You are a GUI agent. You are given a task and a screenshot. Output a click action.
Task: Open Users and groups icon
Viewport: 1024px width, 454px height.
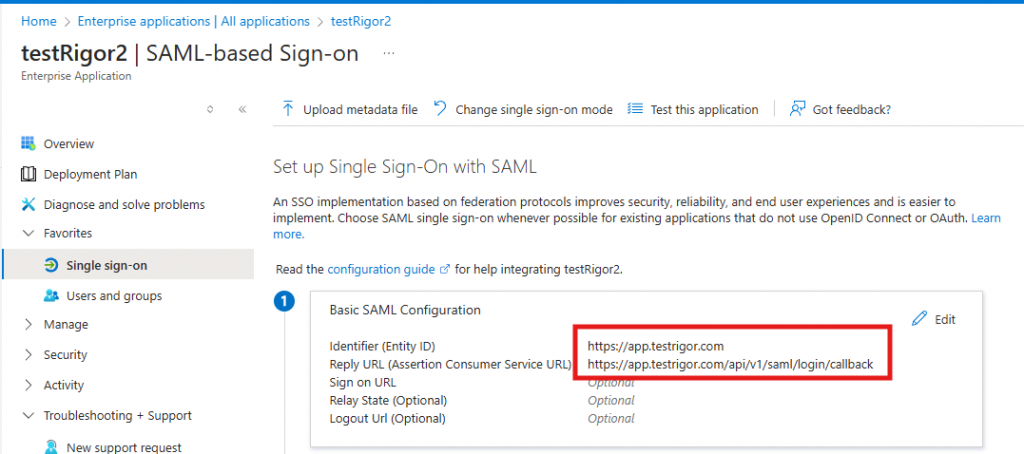click(x=50, y=296)
